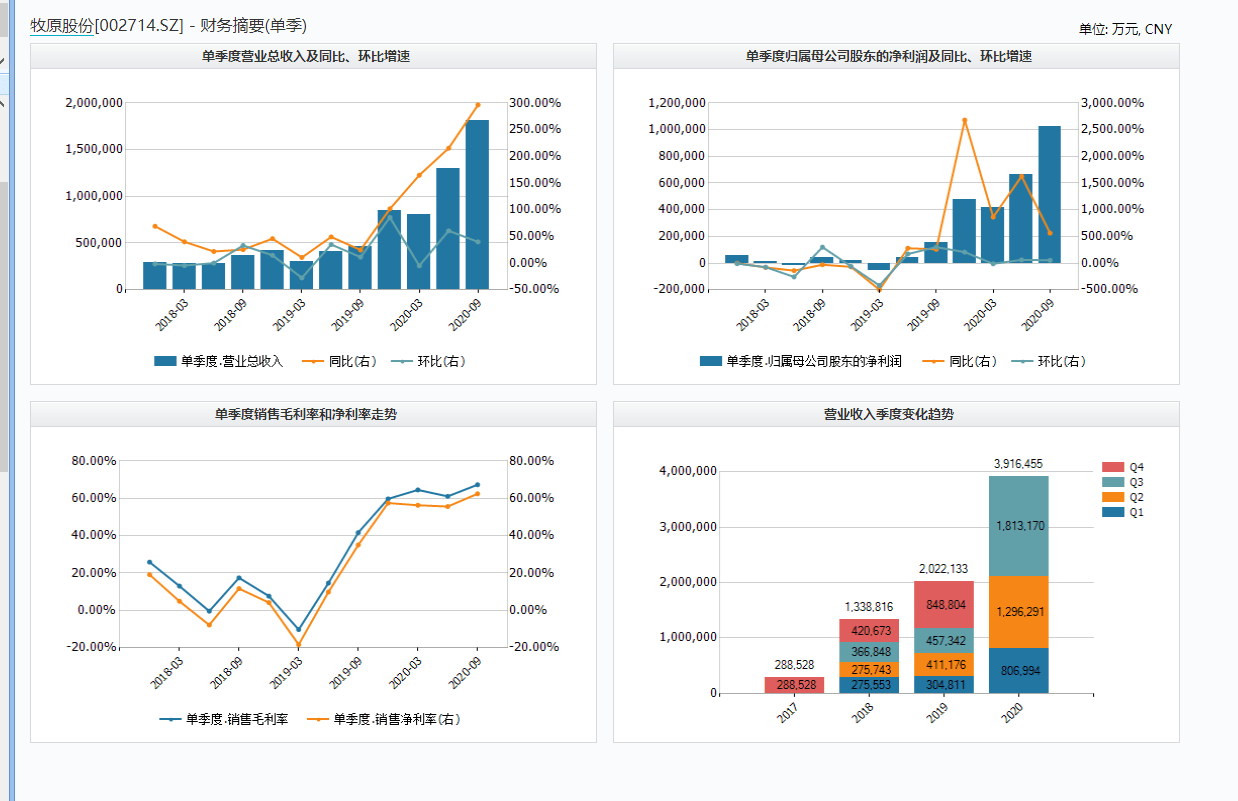This screenshot has width=1238, height=801.
Task: Click the 3,000.00% right-axis value in the net profit chart
Action: [x=1112, y=103]
